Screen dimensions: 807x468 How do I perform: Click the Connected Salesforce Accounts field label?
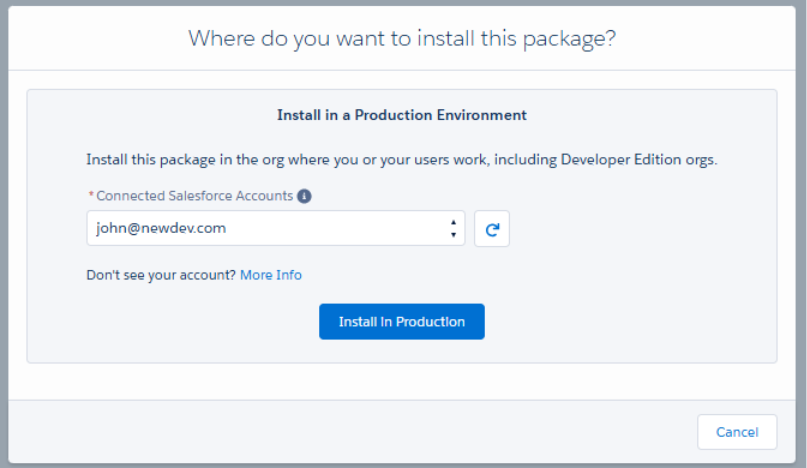pos(195,196)
